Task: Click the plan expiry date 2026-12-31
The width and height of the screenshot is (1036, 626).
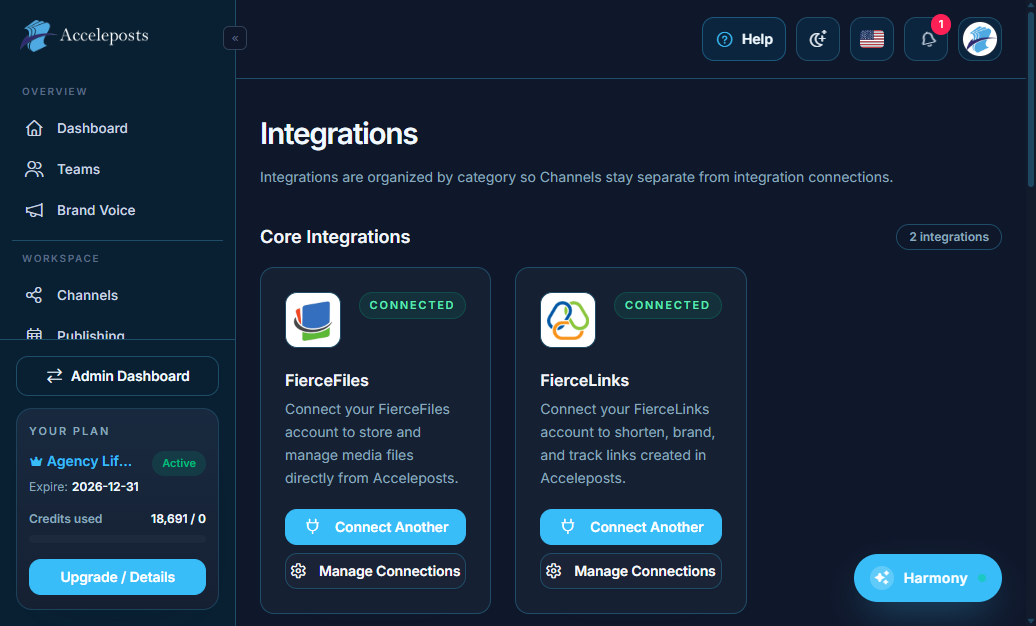Action: click(x=105, y=487)
